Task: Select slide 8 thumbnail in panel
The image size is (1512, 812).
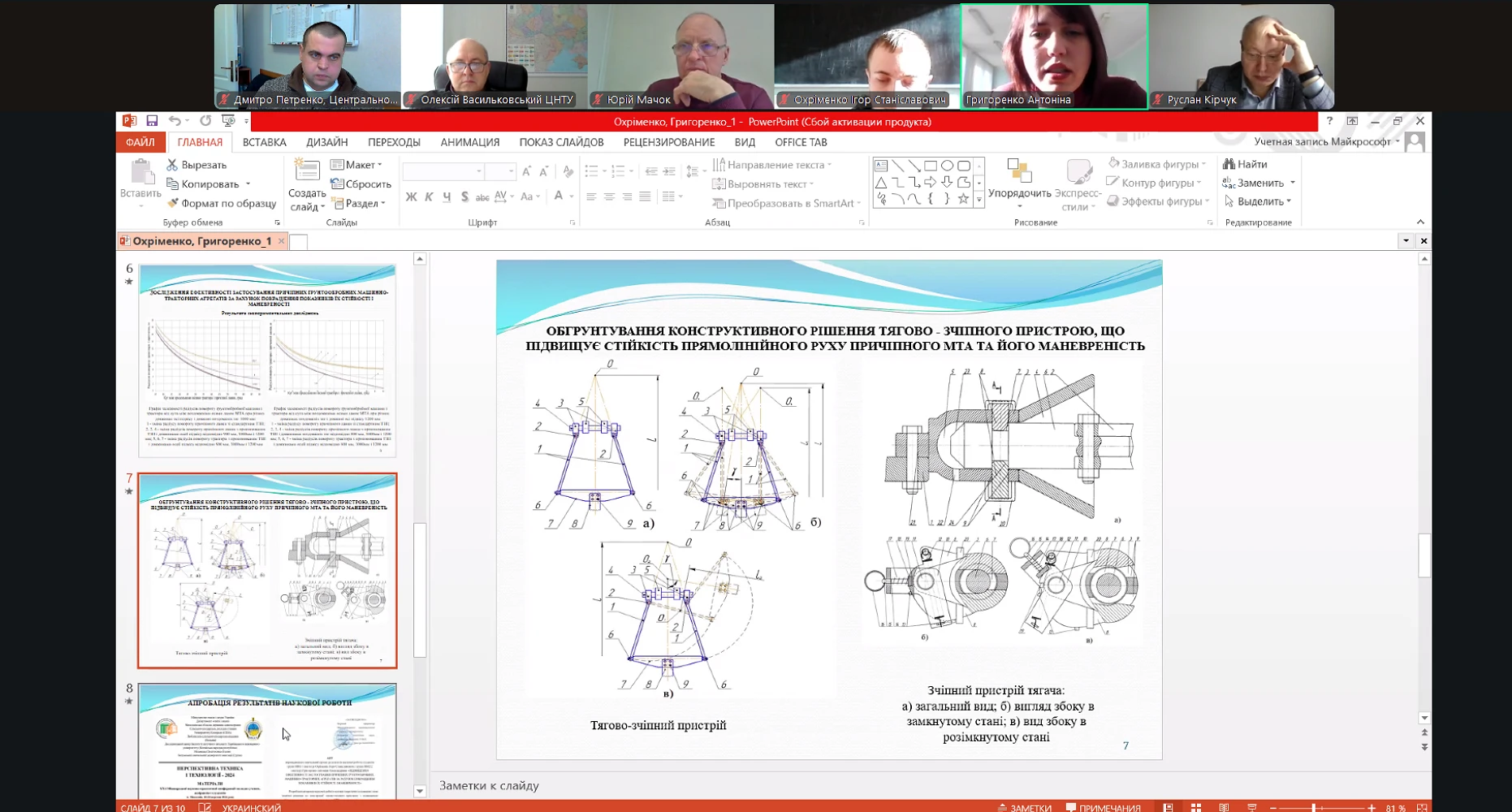Action: [x=267, y=741]
